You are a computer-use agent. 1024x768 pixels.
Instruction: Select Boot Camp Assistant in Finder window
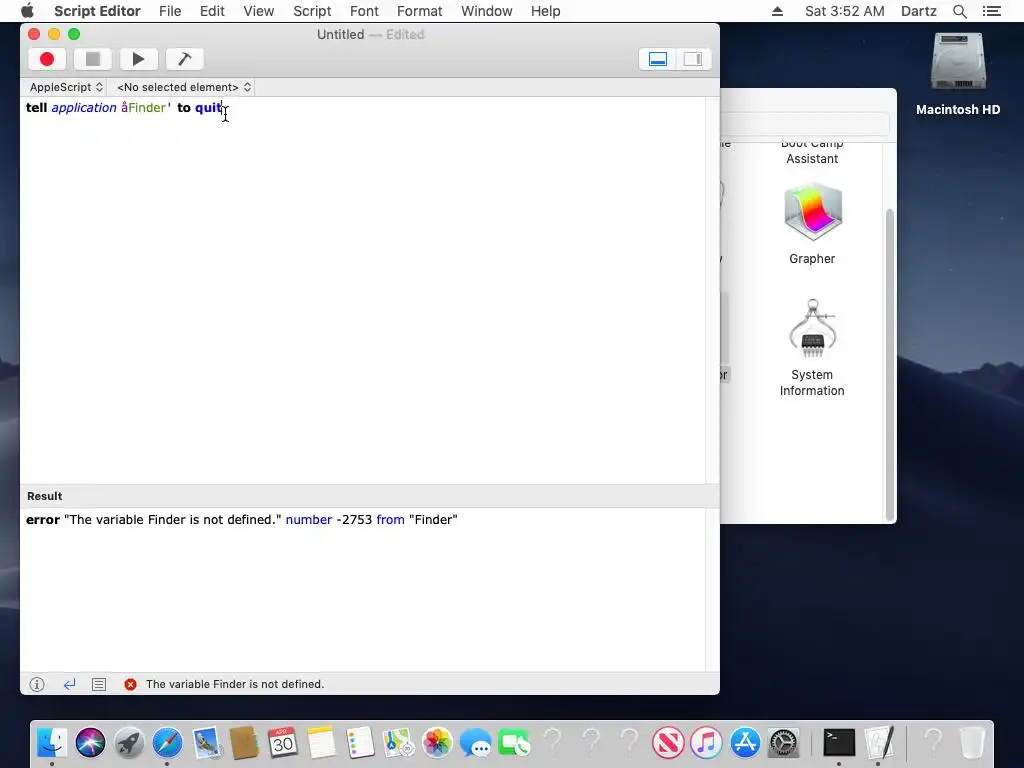[x=812, y=153]
